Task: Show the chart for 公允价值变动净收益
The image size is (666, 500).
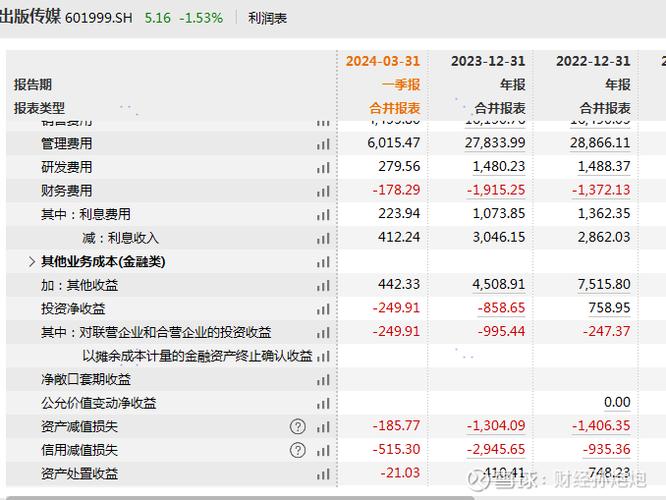Action: click(323, 403)
